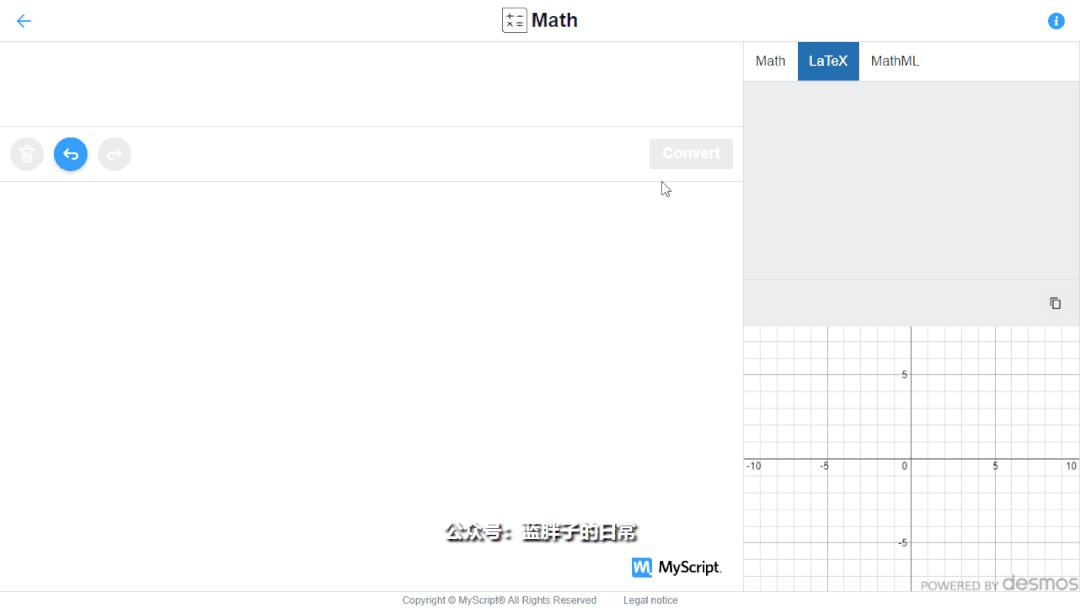The height and width of the screenshot is (608, 1080).
Task: Click the 'Powered by desmos' logo
Action: point(998,584)
